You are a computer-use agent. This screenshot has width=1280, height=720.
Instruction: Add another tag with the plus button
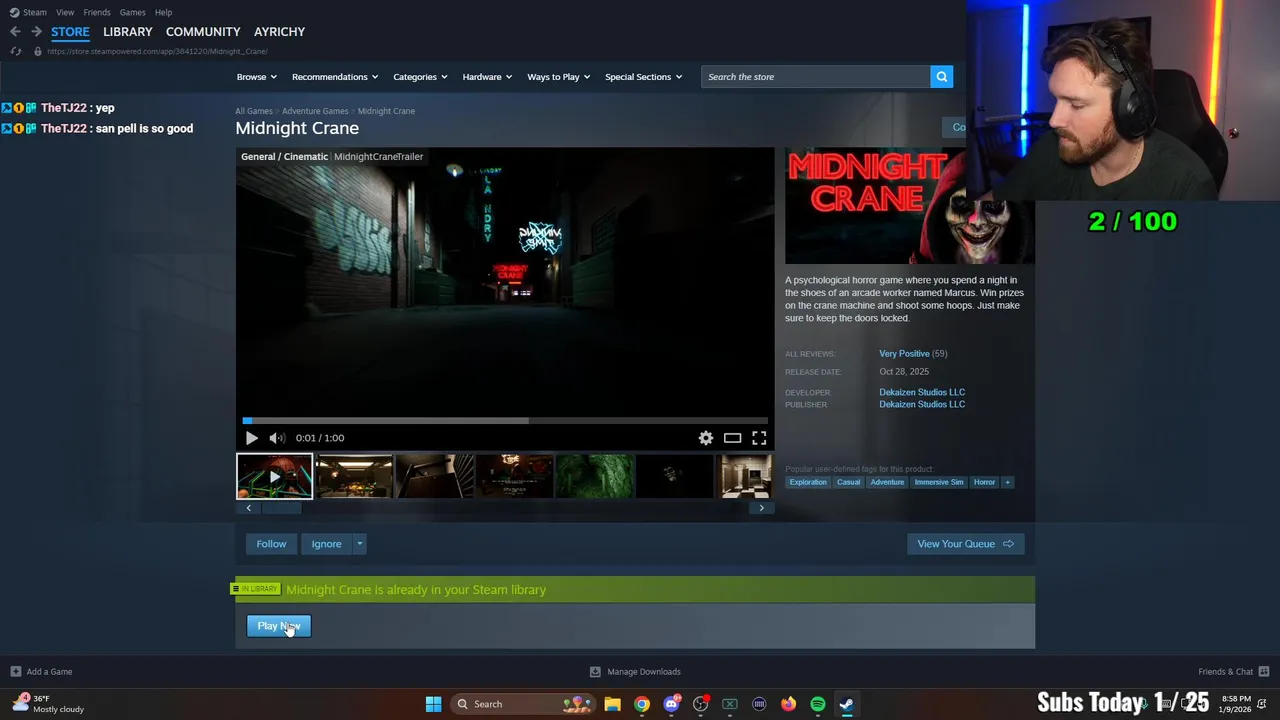pos(1007,482)
